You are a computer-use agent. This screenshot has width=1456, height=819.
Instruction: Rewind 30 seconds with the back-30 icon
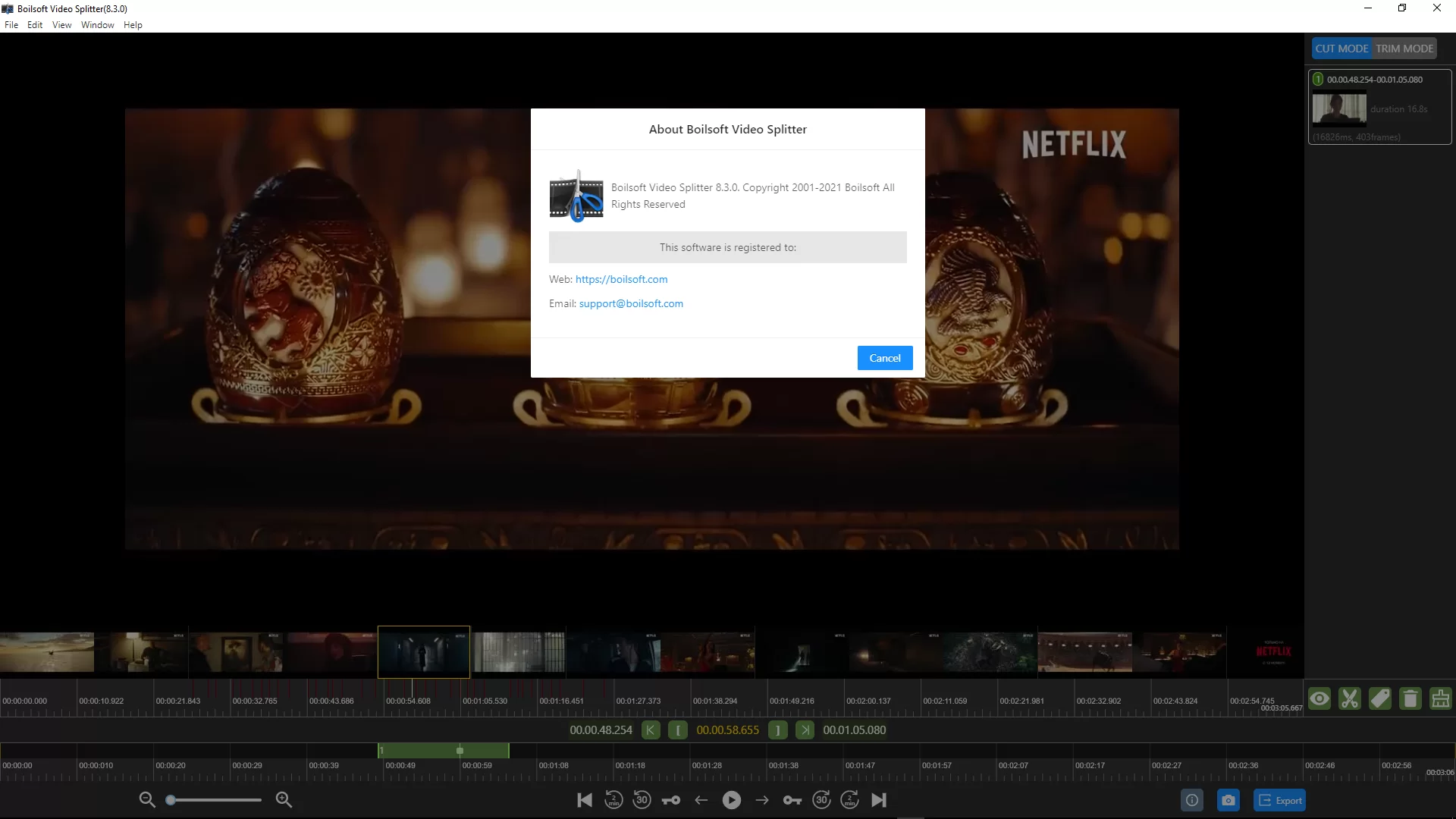tap(642, 800)
